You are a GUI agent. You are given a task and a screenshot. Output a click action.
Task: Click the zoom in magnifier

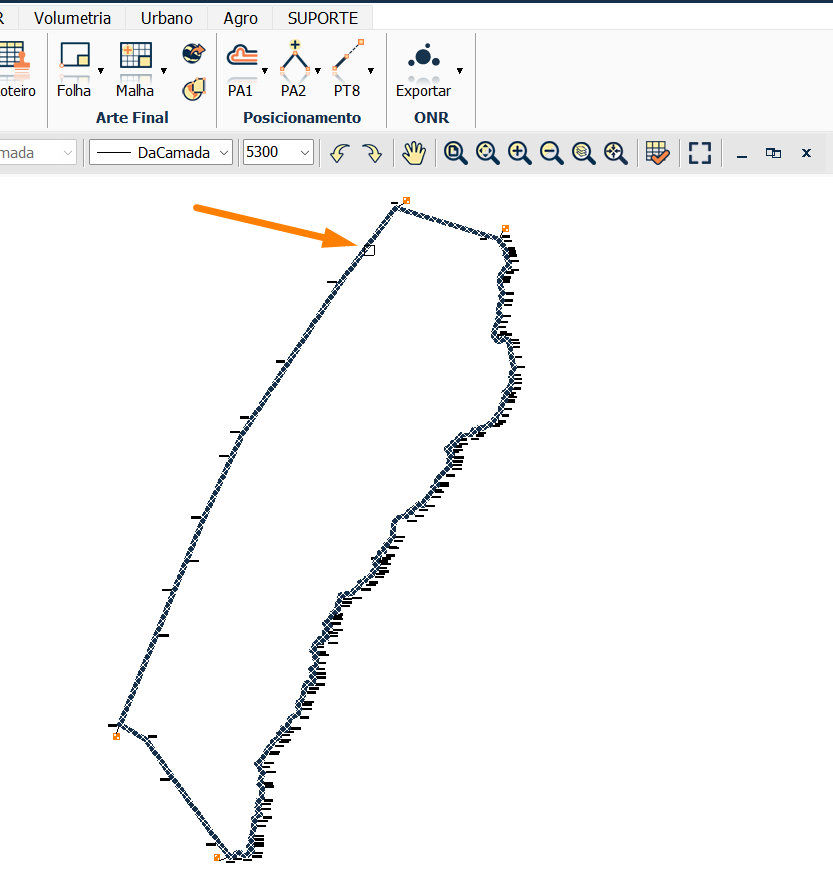click(x=519, y=153)
